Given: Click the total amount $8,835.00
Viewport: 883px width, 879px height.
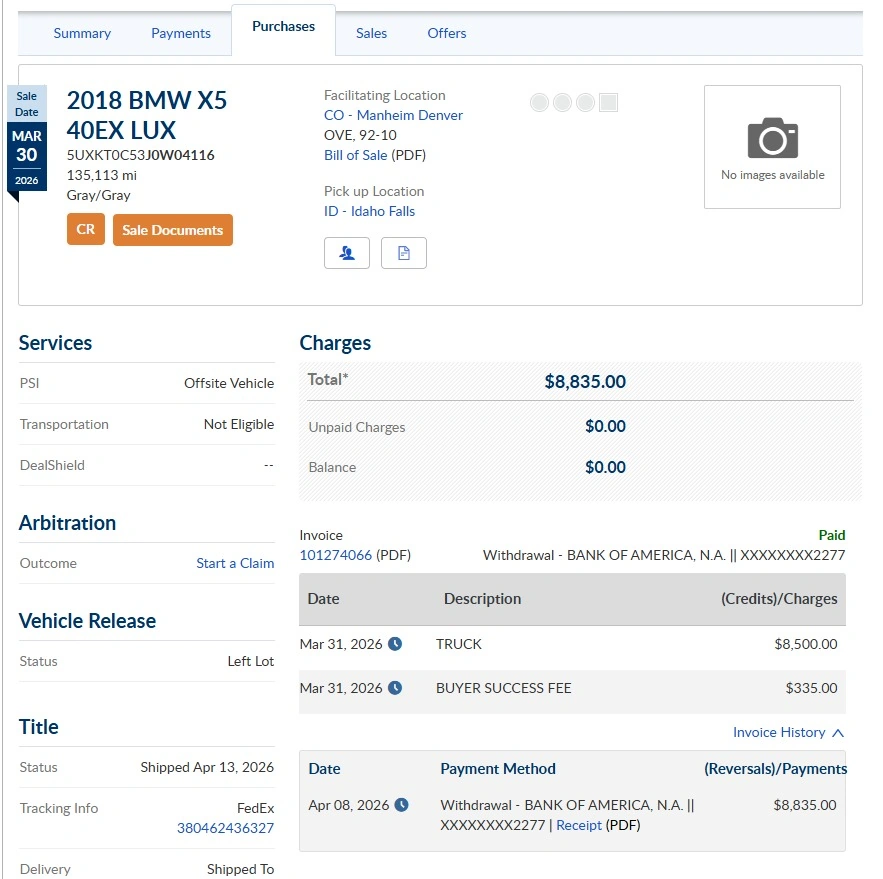Looking at the screenshot, I should (585, 381).
